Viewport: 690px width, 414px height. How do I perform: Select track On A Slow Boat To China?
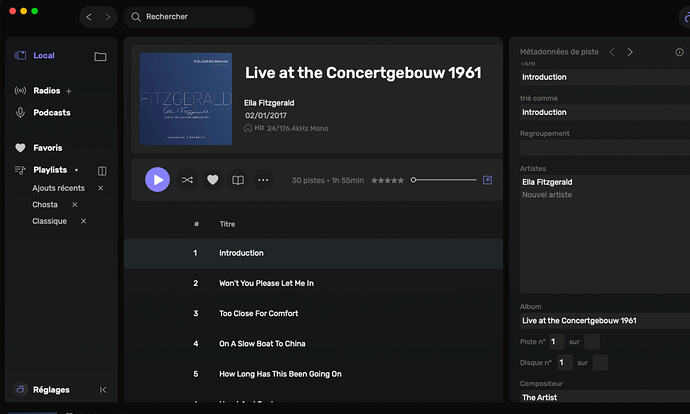pyautogui.click(x=313, y=344)
